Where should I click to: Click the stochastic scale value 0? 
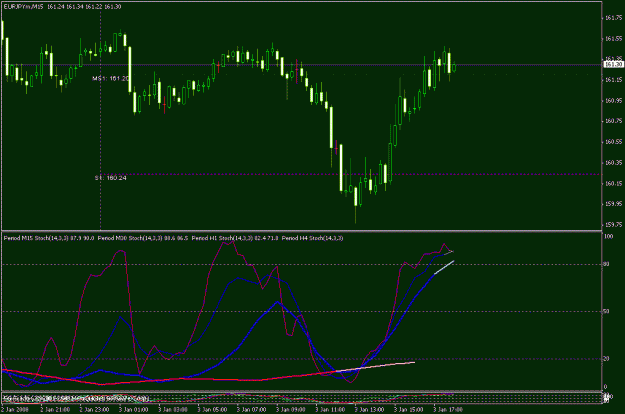605,387
